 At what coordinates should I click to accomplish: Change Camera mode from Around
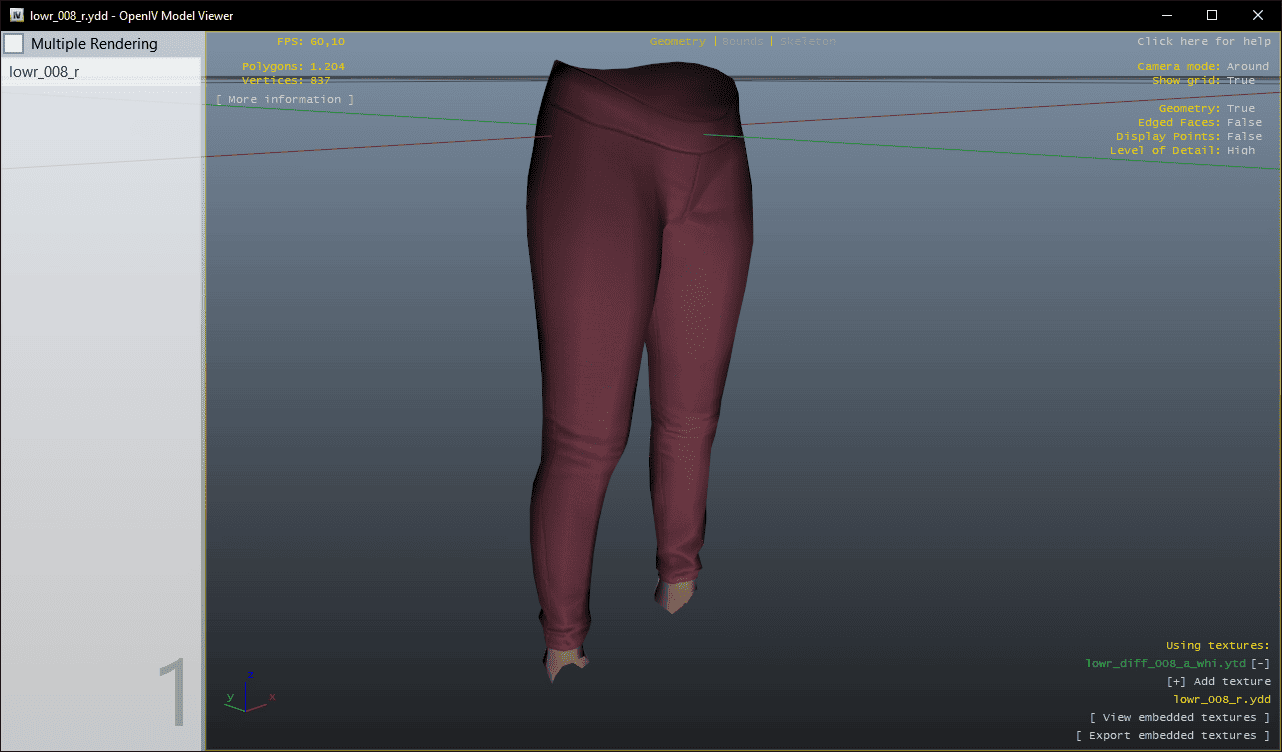point(1247,66)
